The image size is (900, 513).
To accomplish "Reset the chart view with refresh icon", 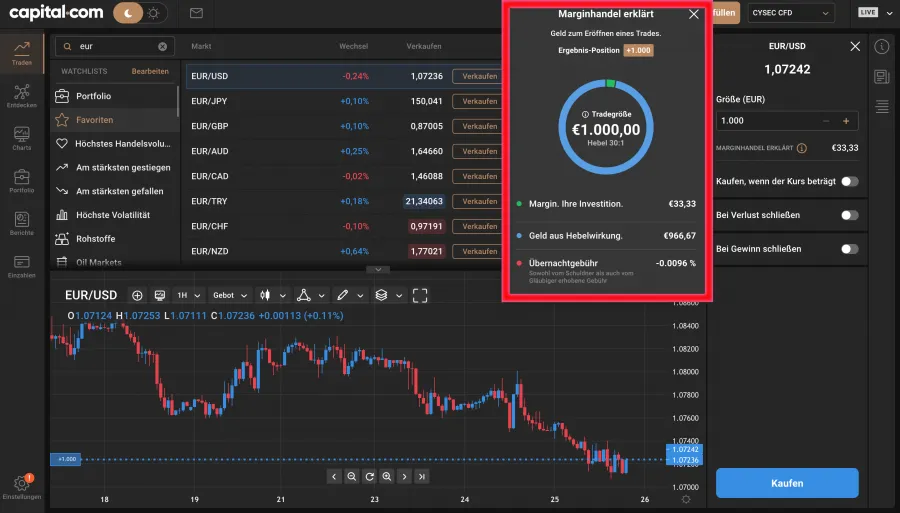I will (369, 477).
